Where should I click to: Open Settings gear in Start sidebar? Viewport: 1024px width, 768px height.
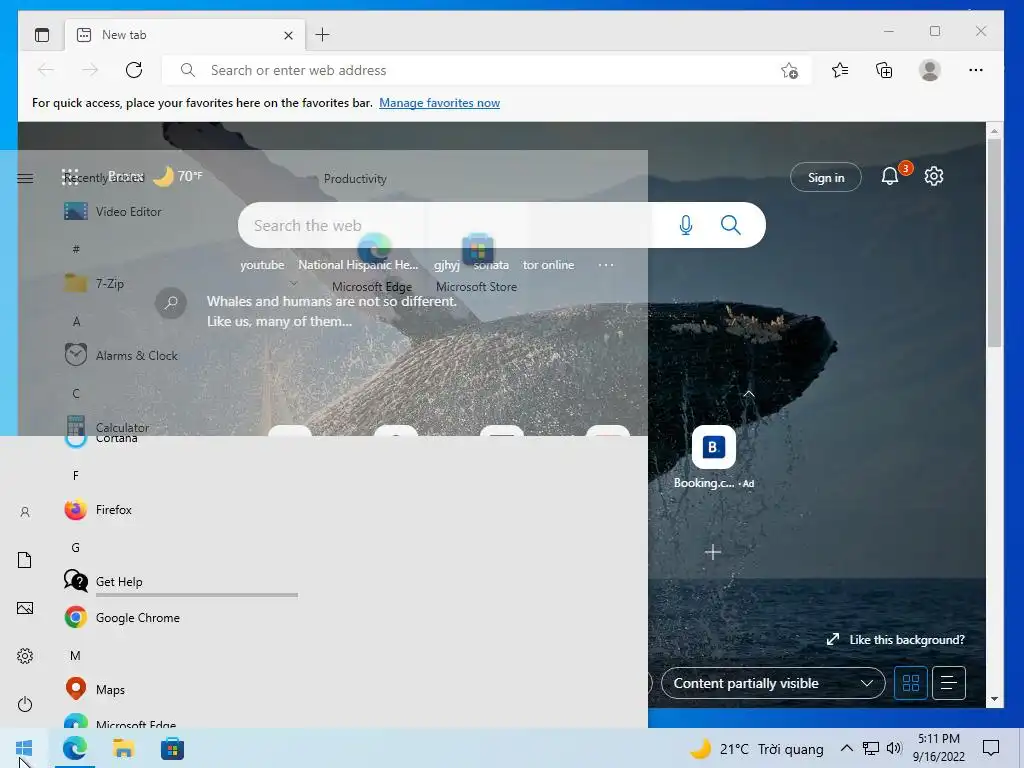[25, 656]
